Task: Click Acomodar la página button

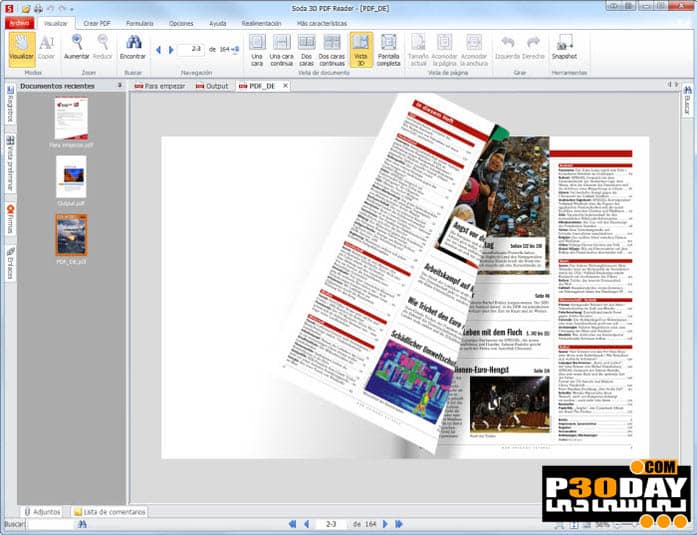Action: (x=445, y=50)
